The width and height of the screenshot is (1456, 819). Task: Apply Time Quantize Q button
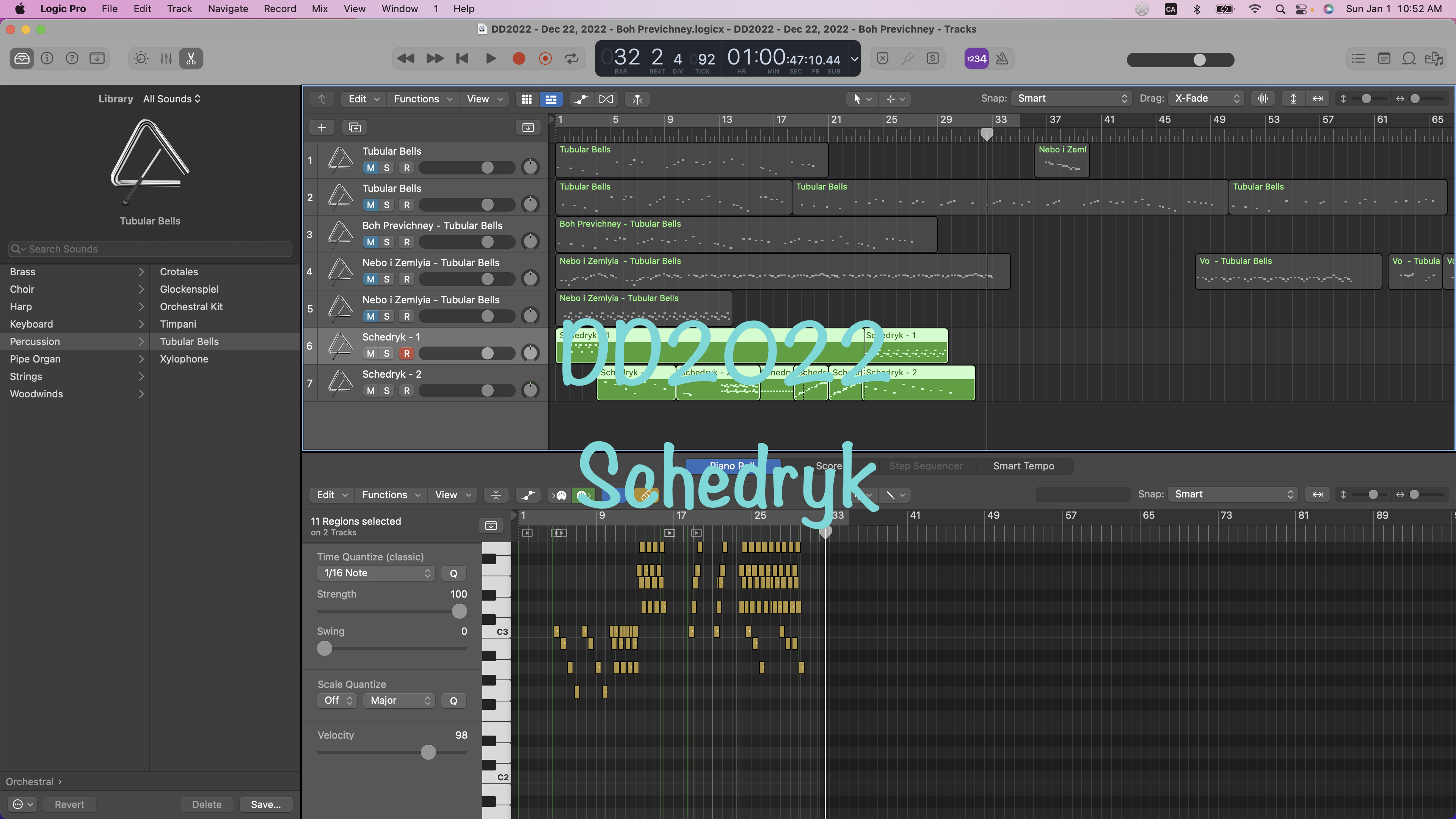pos(453,573)
